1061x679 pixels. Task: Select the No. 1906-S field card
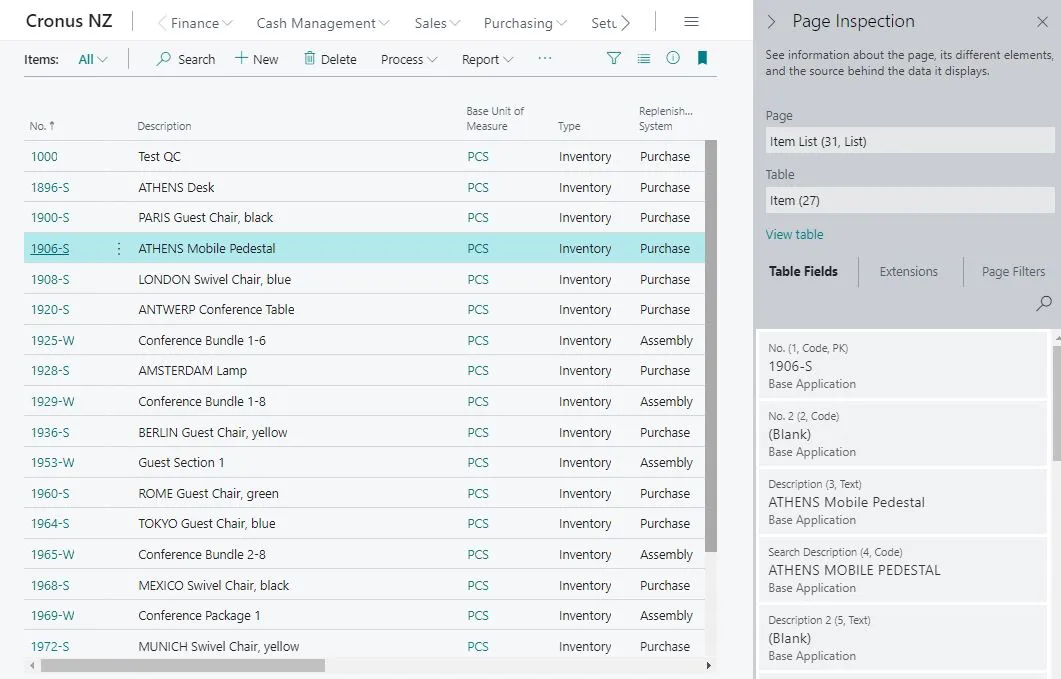(903, 366)
